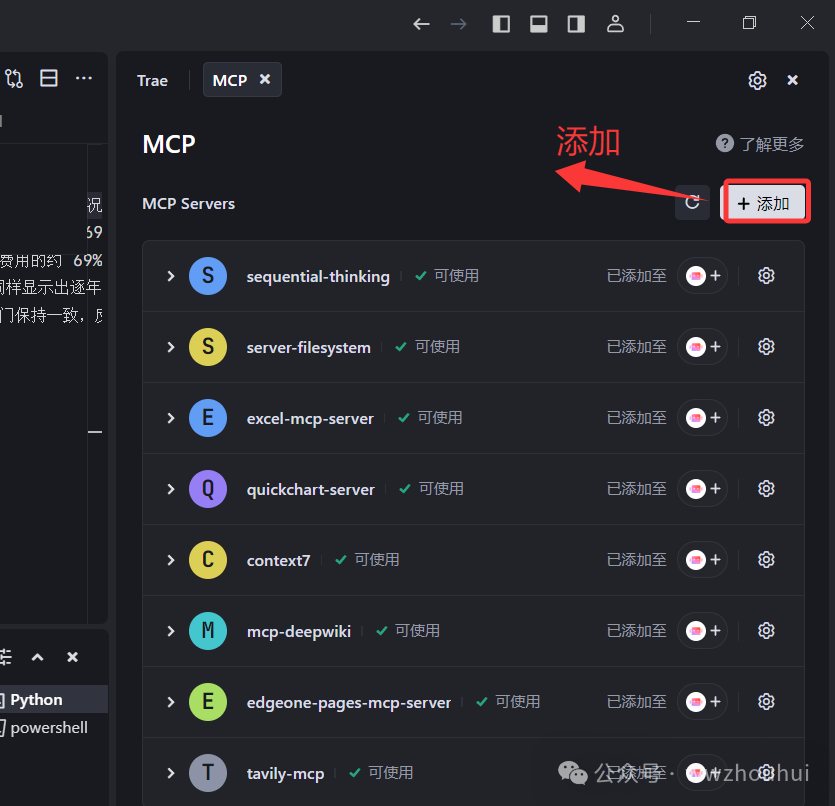Switch to the Trae tab

(x=152, y=80)
